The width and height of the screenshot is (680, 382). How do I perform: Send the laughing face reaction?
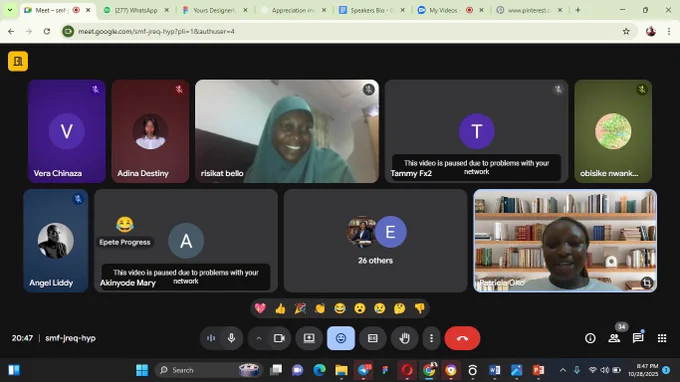[x=340, y=308]
